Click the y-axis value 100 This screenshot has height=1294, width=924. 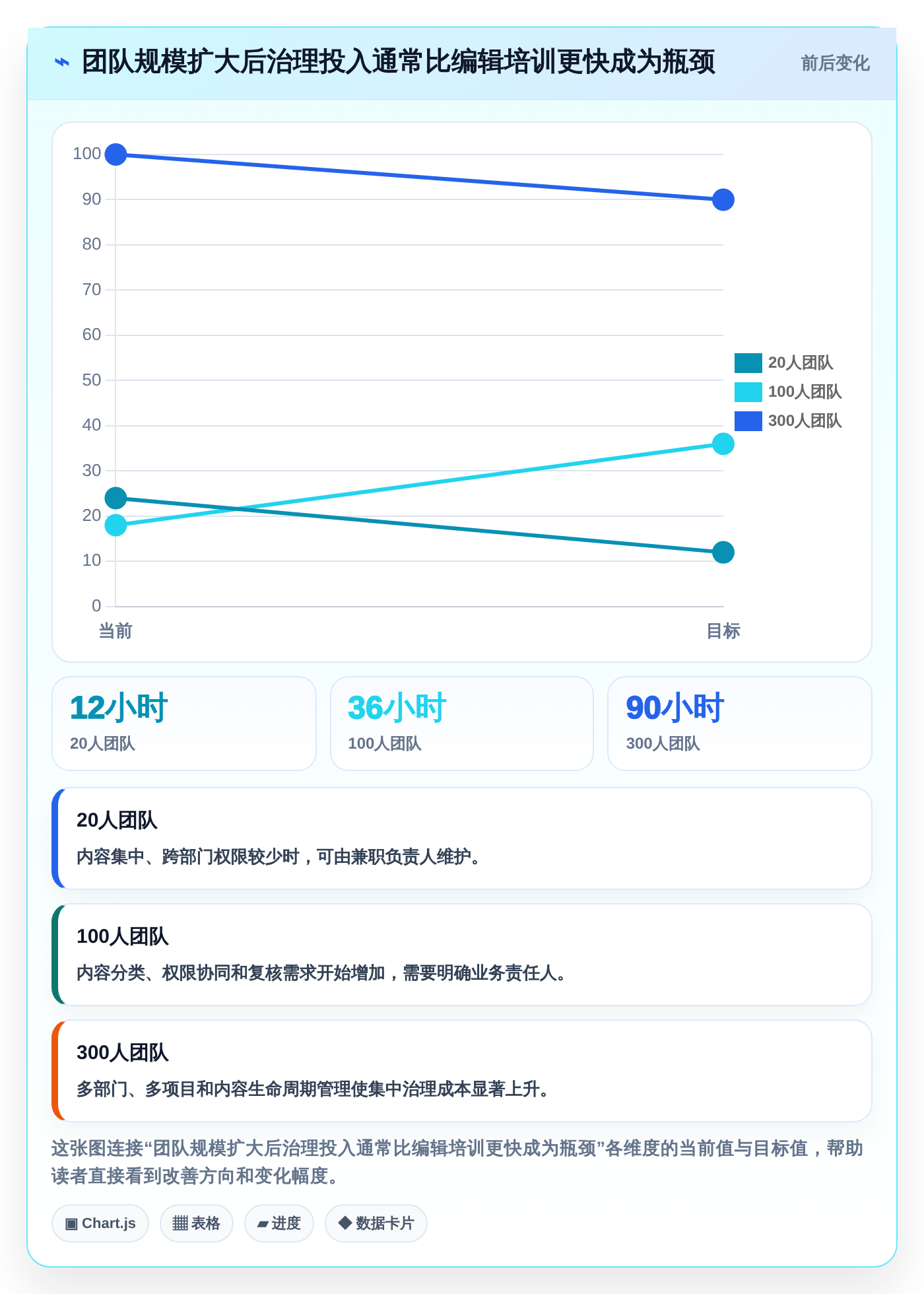pyautogui.click(x=86, y=154)
